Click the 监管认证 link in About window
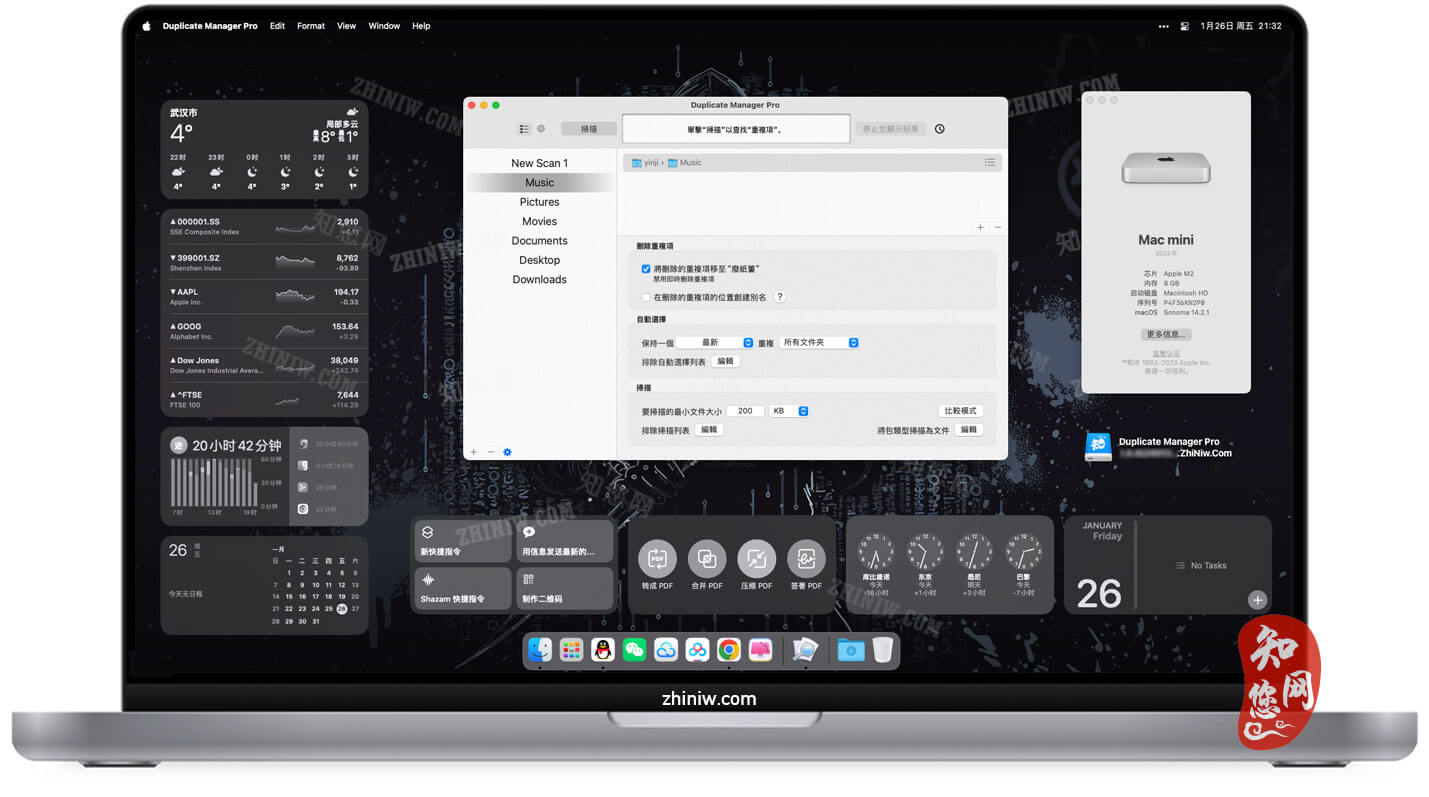 pos(1165,353)
